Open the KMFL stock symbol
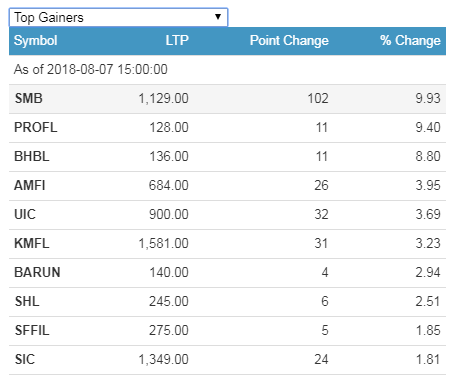Image resolution: width=458 pixels, height=377 pixels. [x=32, y=243]
